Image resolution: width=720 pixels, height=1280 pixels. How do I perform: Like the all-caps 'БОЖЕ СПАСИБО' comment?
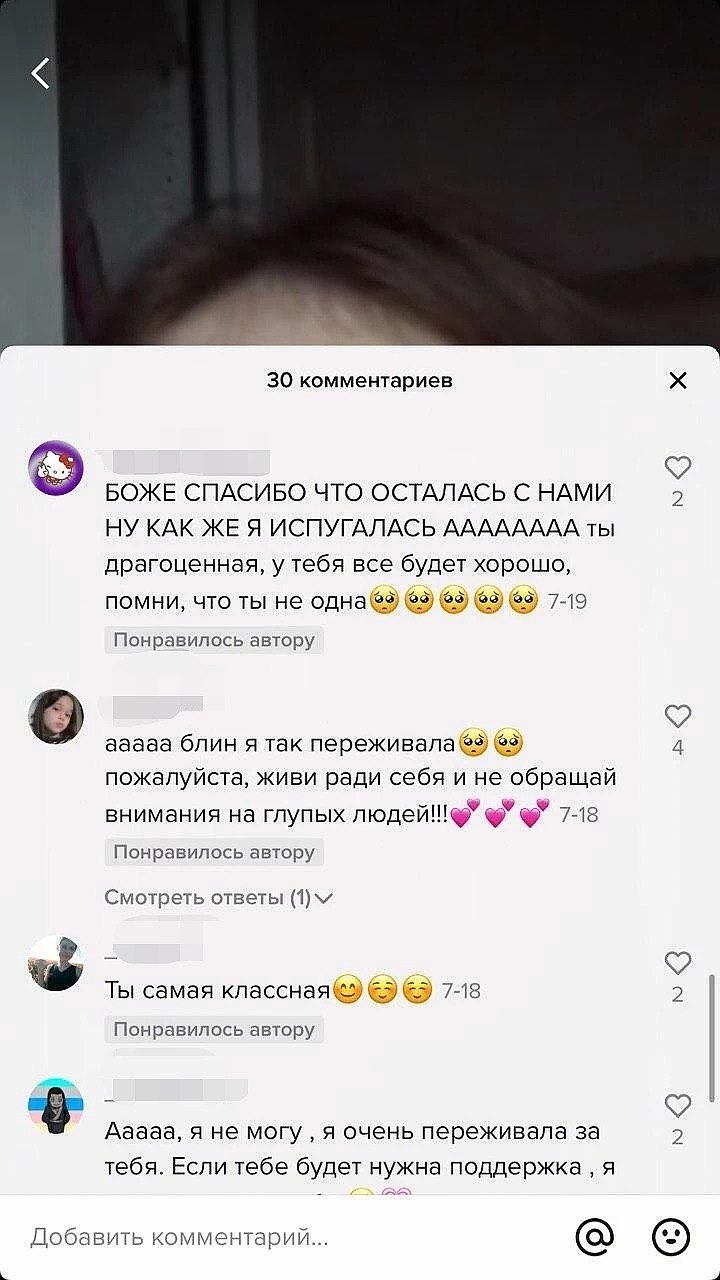coord(678,467)
